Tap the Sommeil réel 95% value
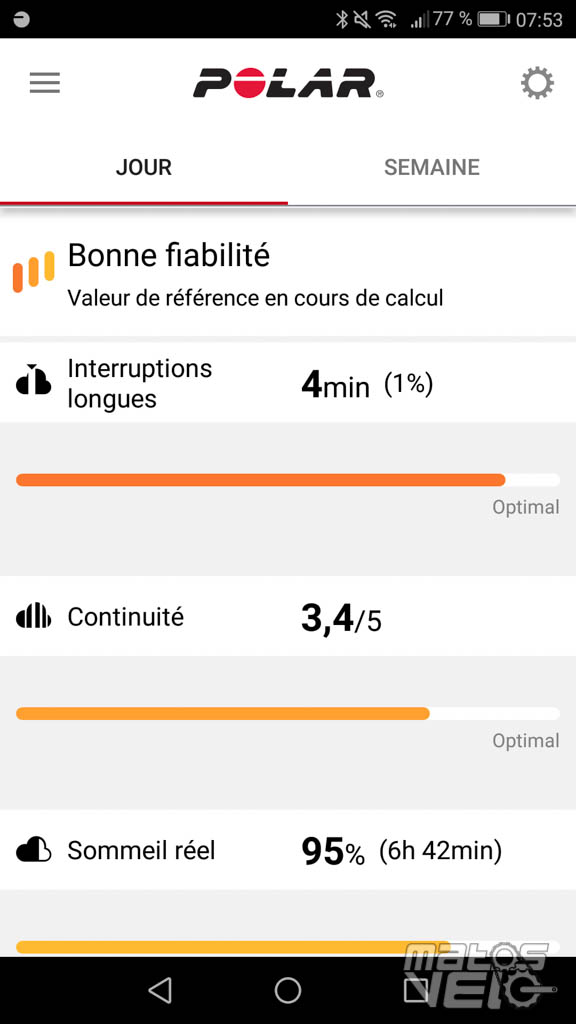The width and height of the screenshot is (576, 1024). [333, 852]
